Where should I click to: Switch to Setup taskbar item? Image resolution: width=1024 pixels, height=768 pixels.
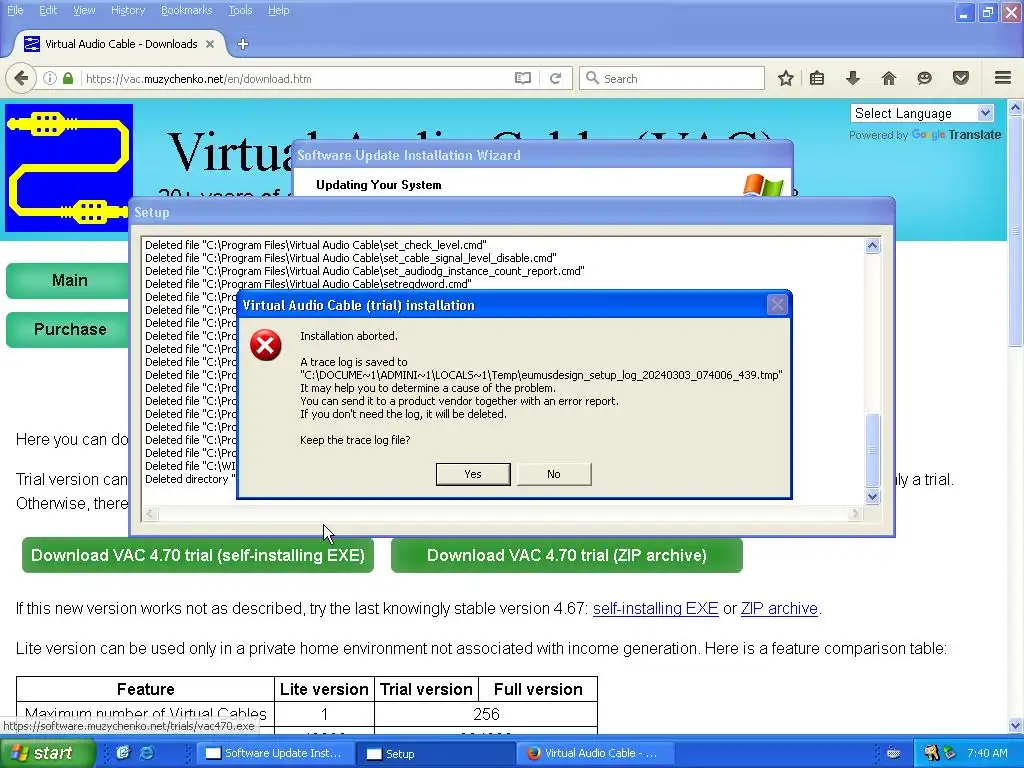pyautogui.click(x=434, y=754)
